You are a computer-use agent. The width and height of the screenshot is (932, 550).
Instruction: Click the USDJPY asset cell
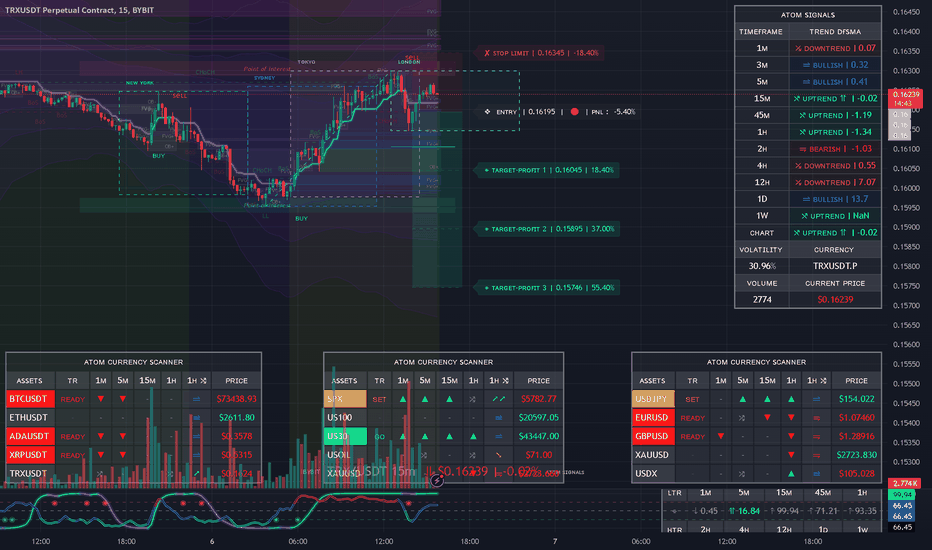pyautogui.click(x=653, y=399)
